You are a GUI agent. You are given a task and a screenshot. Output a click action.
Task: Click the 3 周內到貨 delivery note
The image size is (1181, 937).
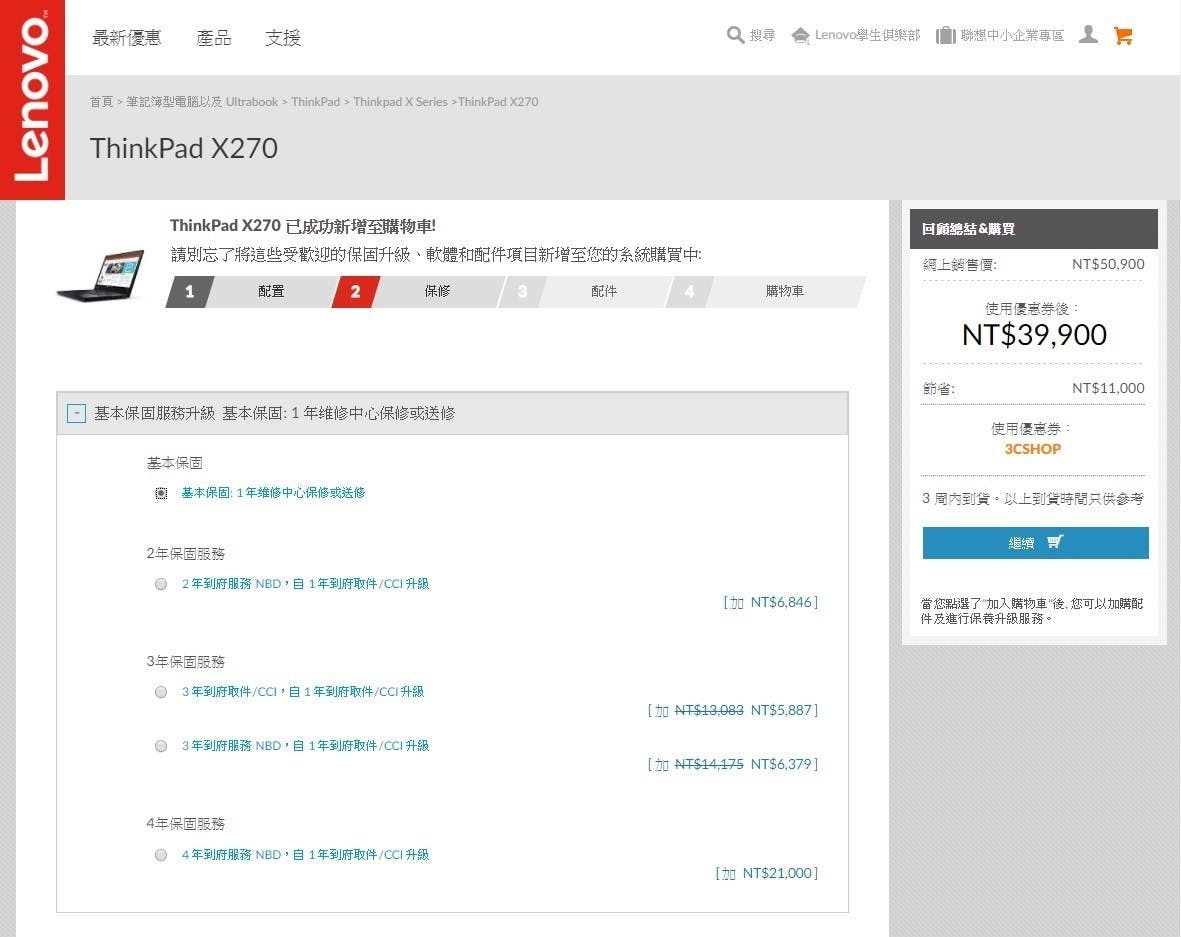click(1033, 499)
